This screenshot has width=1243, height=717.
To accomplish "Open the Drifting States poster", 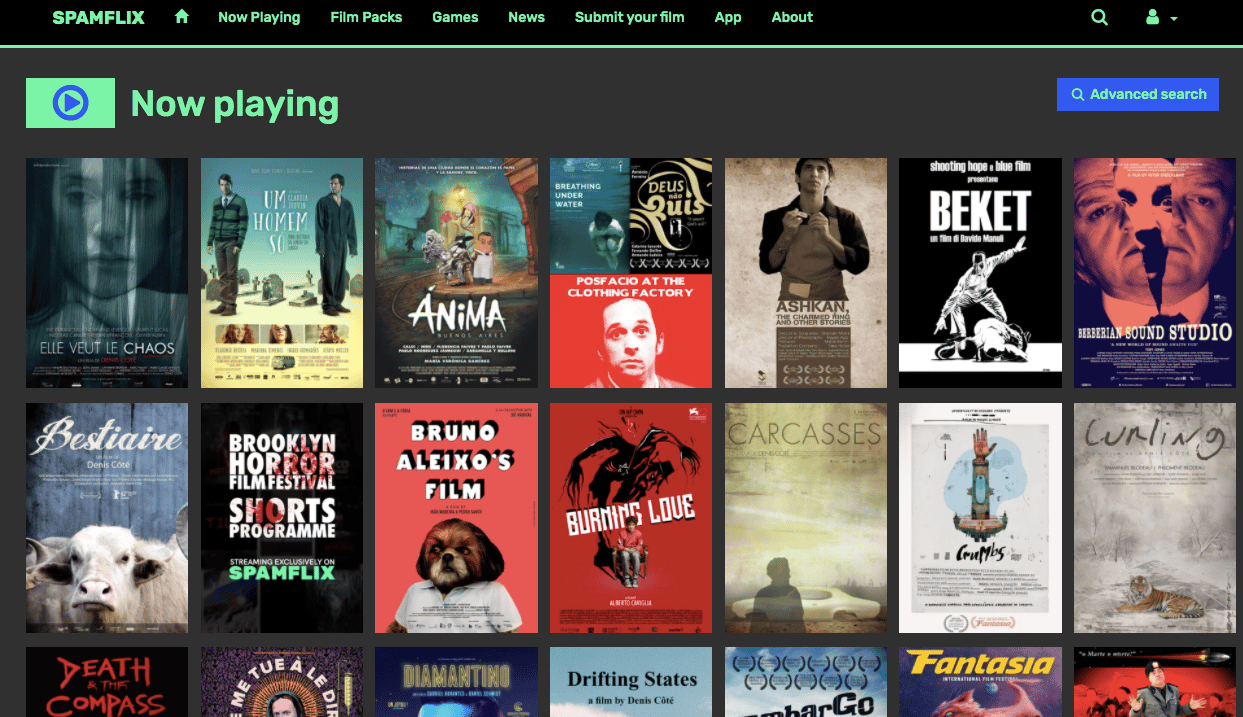I will pyautogui.click(x=631, y=682).
